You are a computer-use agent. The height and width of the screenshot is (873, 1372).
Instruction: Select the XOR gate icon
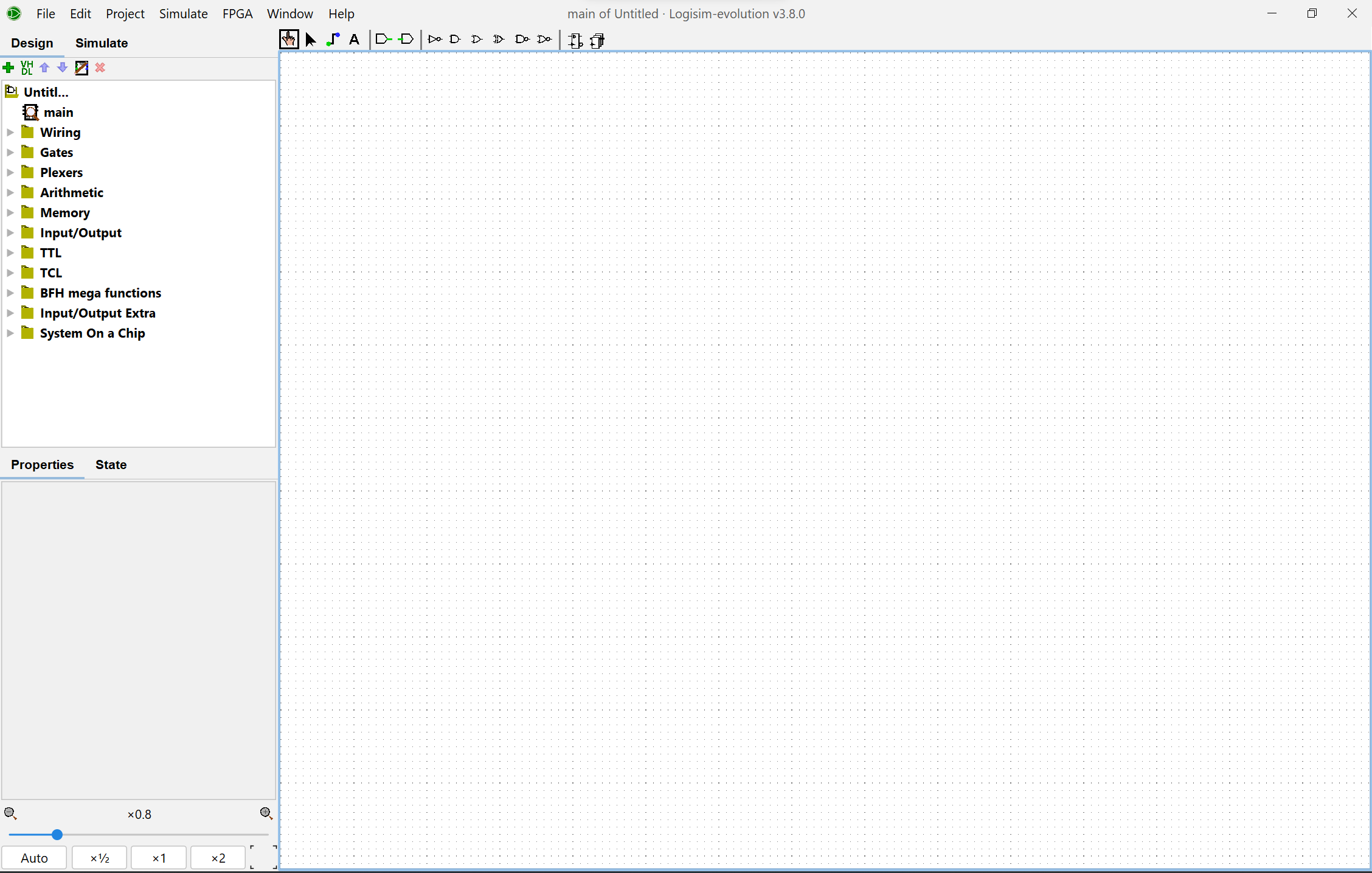[x=499, y=40]
